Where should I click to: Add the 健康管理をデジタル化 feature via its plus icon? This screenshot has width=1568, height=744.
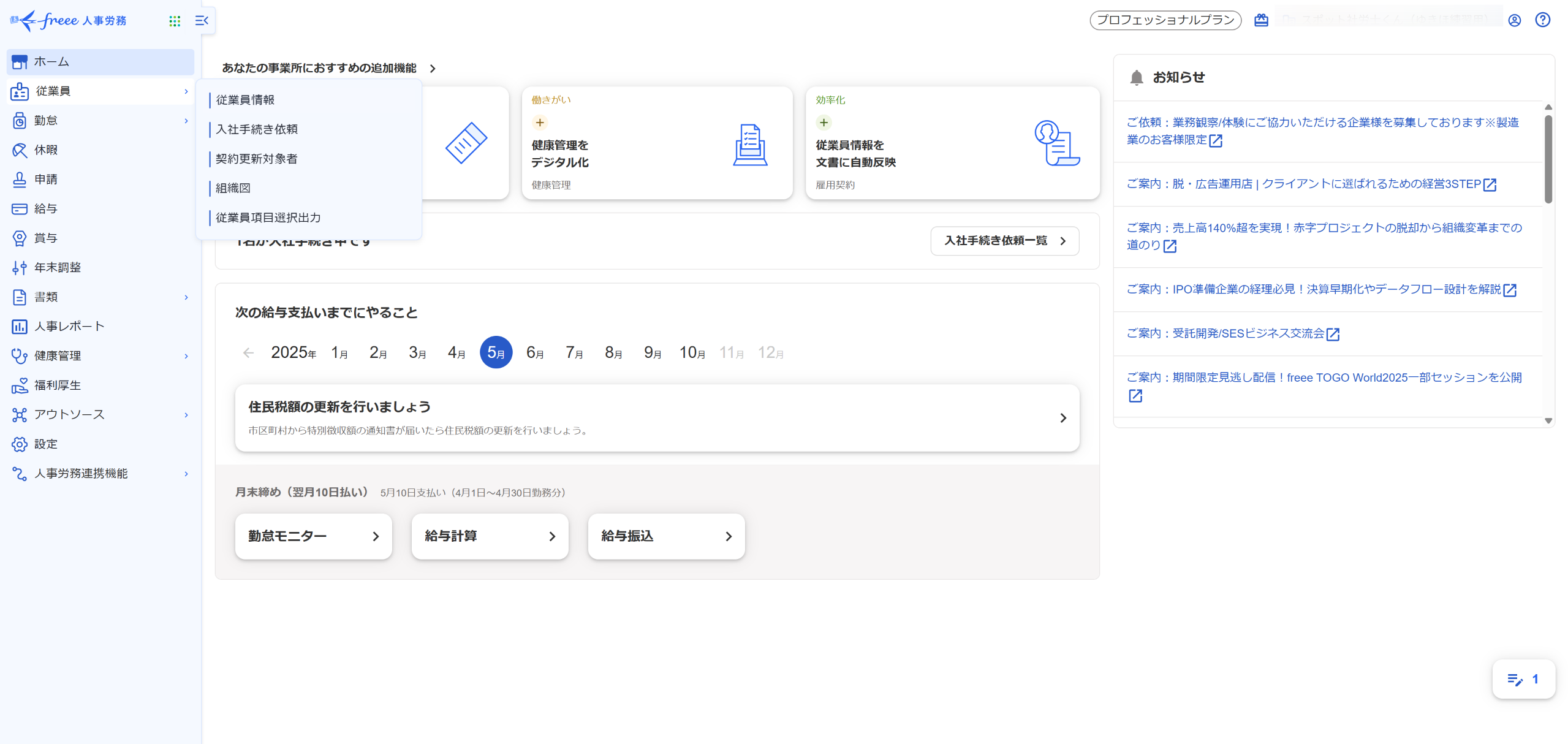[x=539, y=123]
